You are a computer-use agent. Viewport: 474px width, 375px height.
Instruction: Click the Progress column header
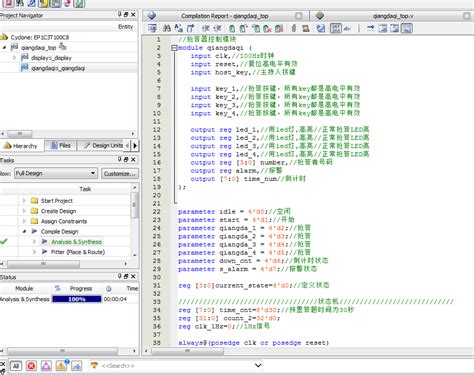[x=81, y=288]
